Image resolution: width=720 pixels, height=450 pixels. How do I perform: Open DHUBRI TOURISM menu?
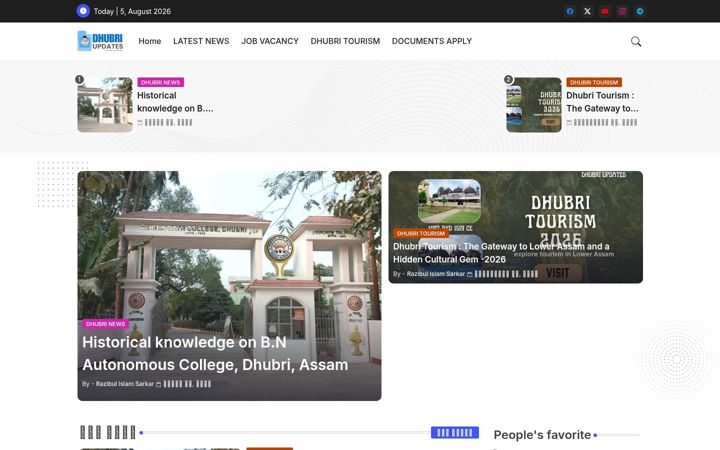click(x=345, y=41)
